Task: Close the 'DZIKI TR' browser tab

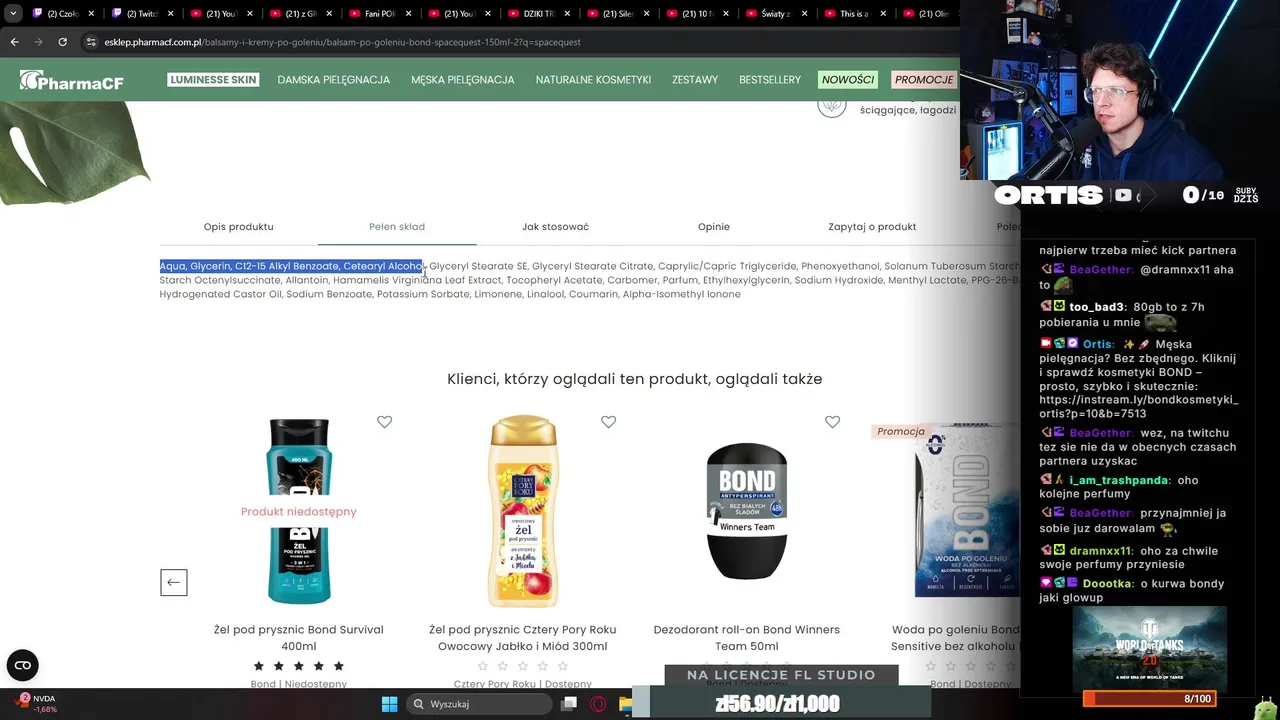Action: coord(568,14)
